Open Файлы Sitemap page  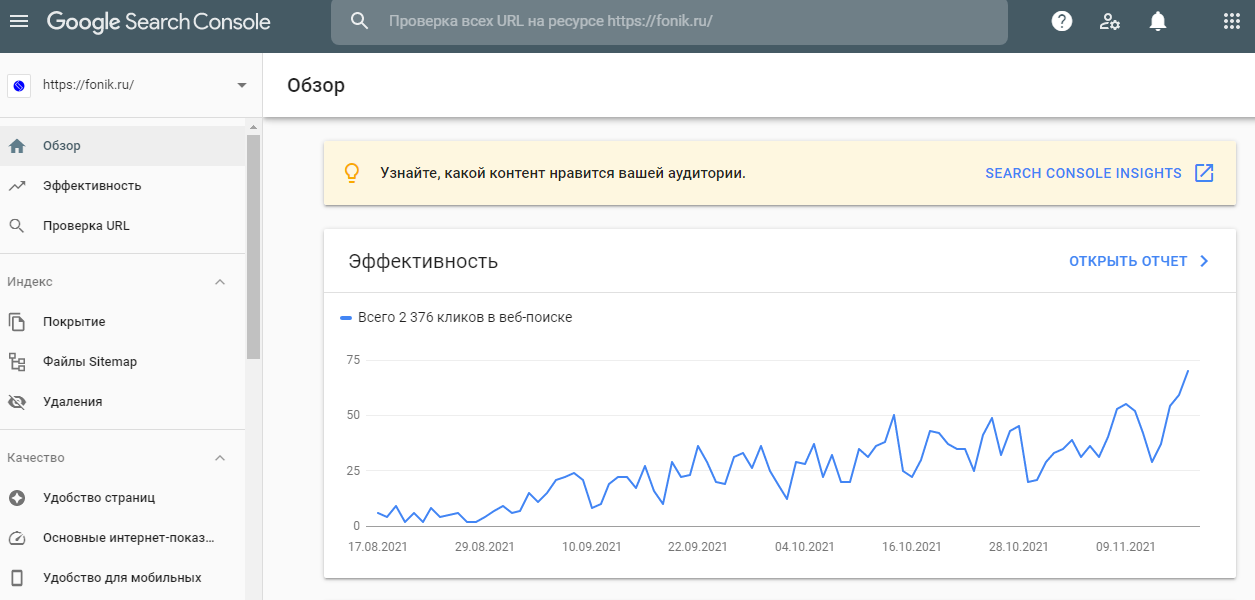click(123, 362)
